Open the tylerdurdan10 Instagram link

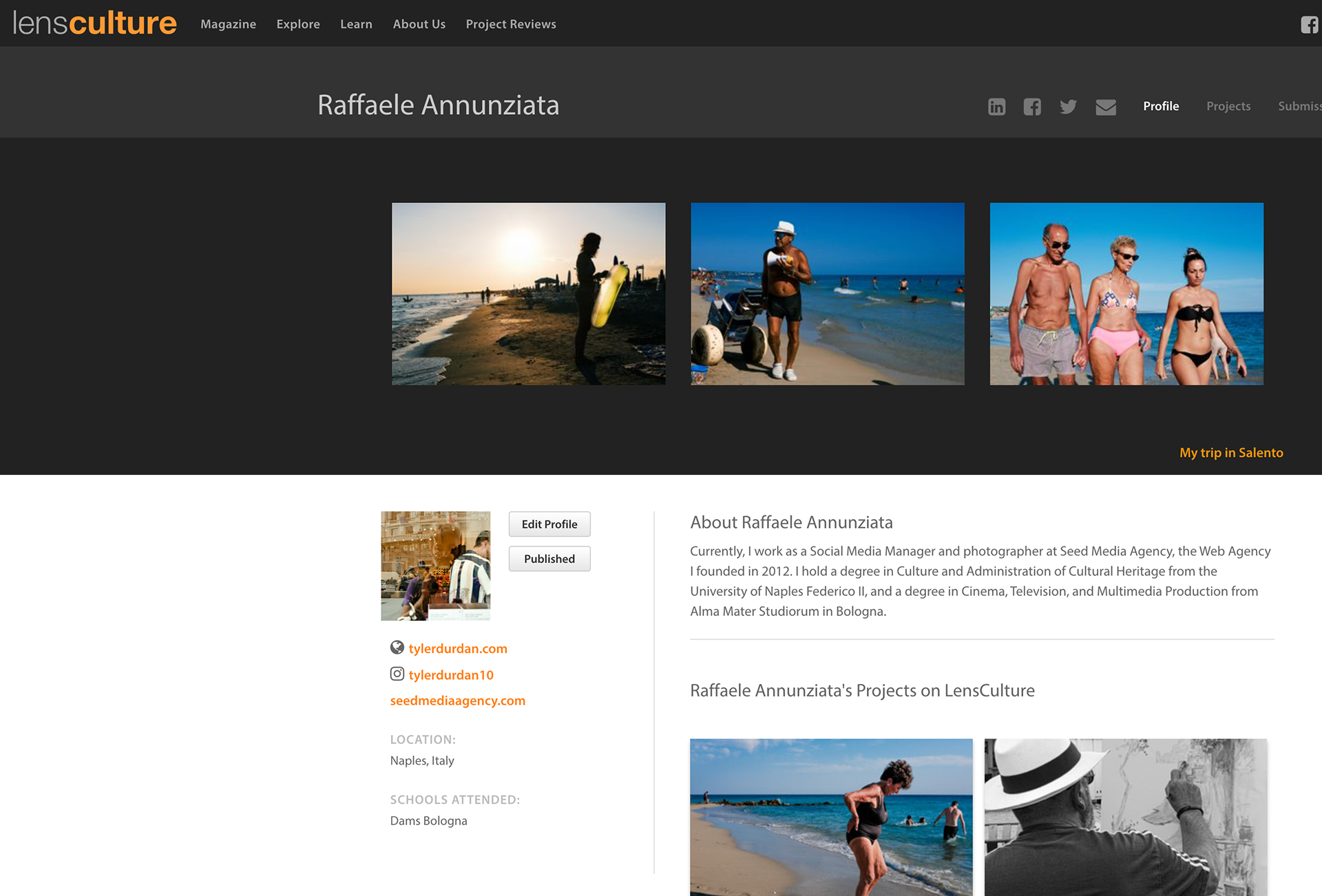point(451,675)
